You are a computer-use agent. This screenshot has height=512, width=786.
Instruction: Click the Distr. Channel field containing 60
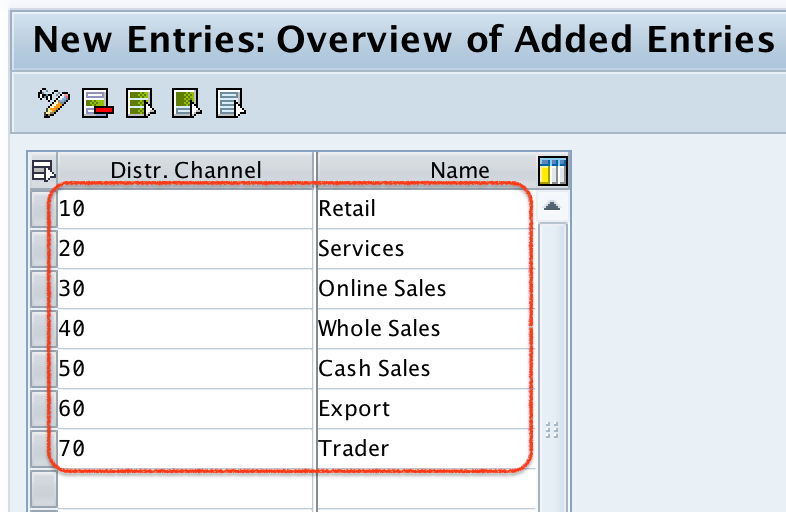click(185, 409)
